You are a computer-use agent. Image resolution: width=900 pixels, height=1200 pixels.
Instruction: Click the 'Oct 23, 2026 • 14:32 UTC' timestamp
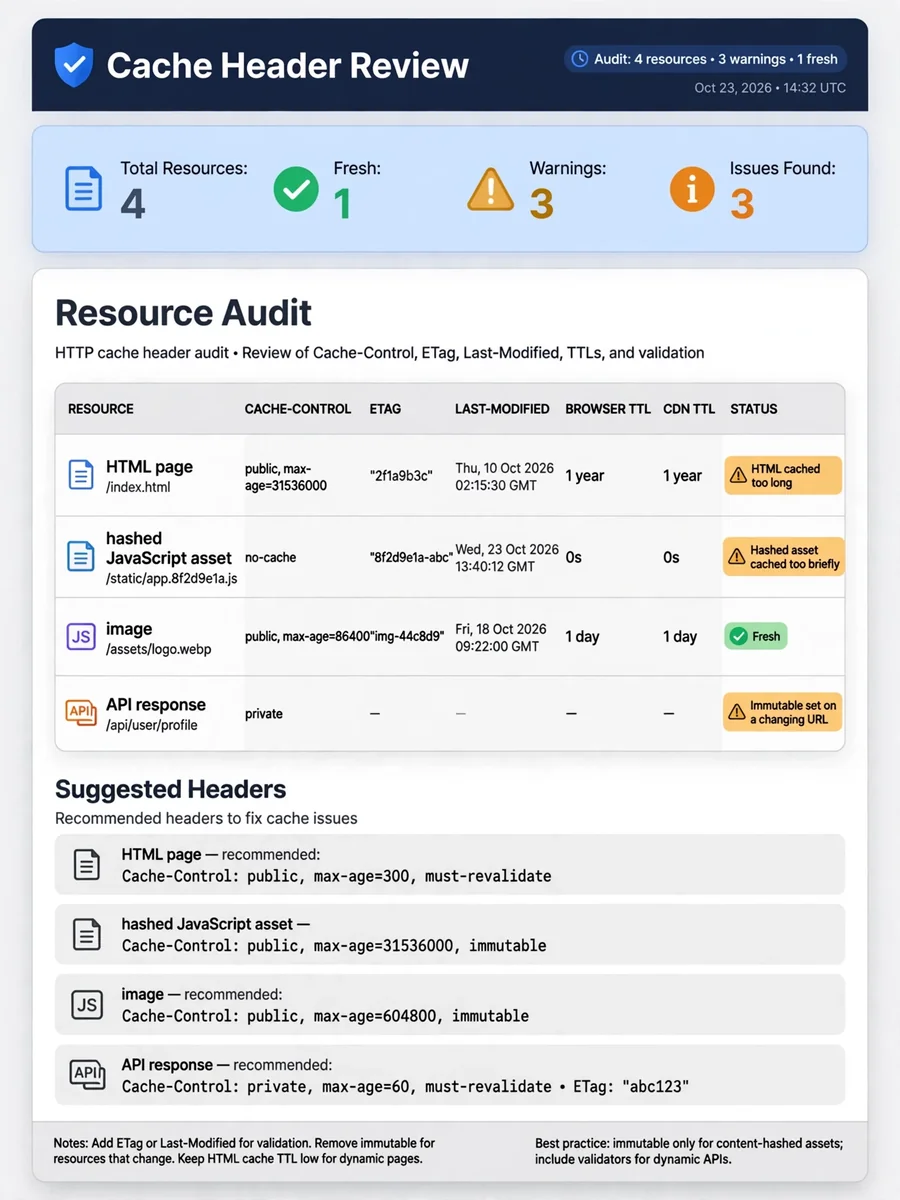coord(770,88)
